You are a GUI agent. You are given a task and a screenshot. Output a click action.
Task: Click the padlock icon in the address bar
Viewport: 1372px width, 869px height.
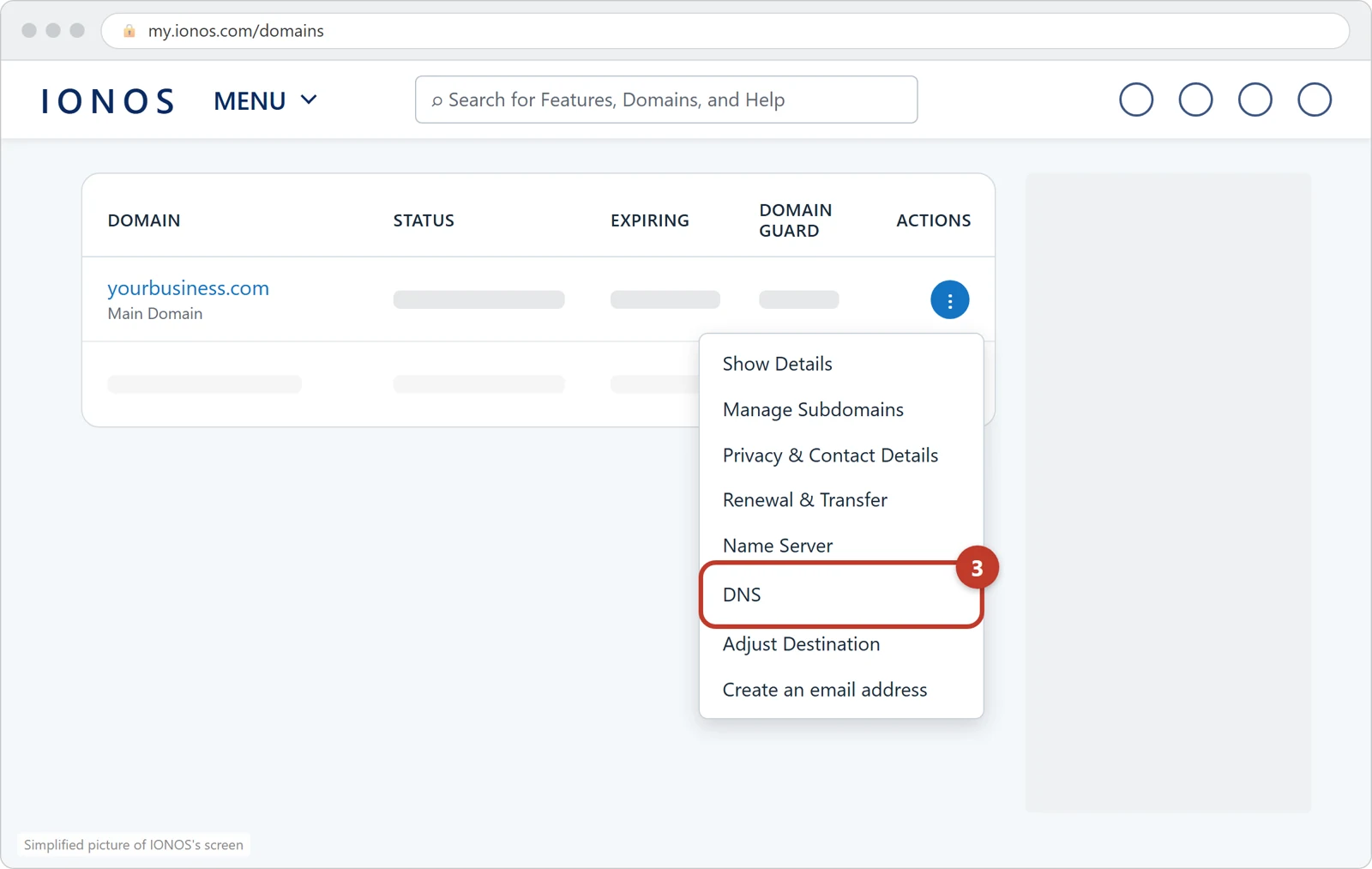(x=129, y=31)
